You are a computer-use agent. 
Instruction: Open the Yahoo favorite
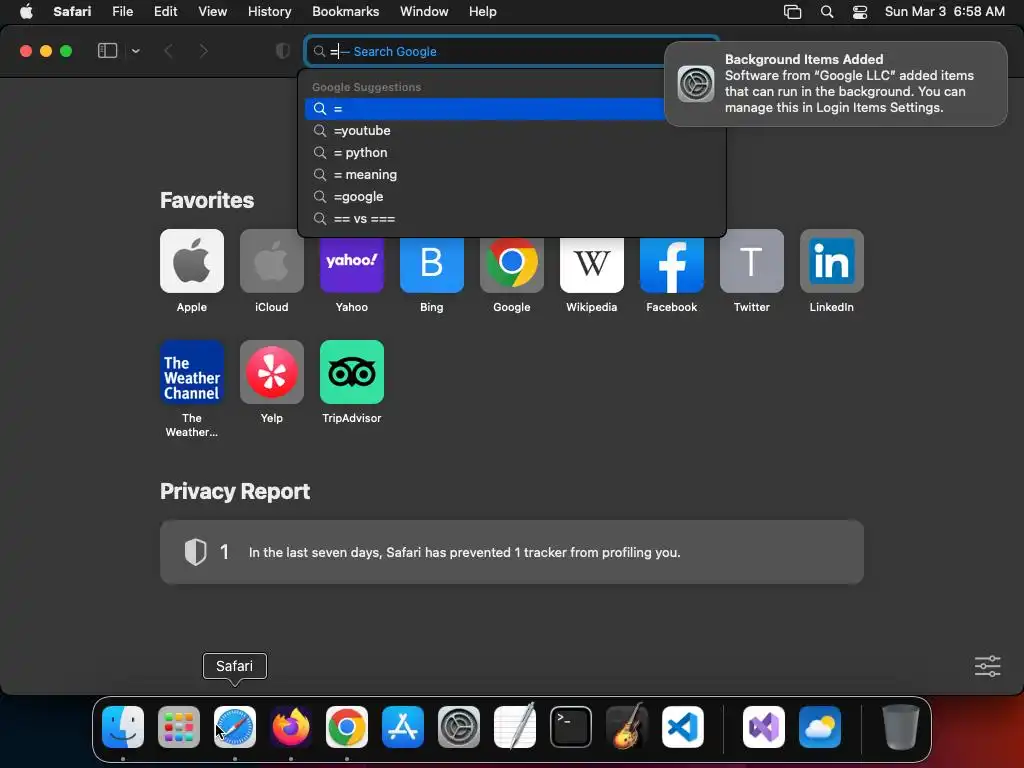351,265
